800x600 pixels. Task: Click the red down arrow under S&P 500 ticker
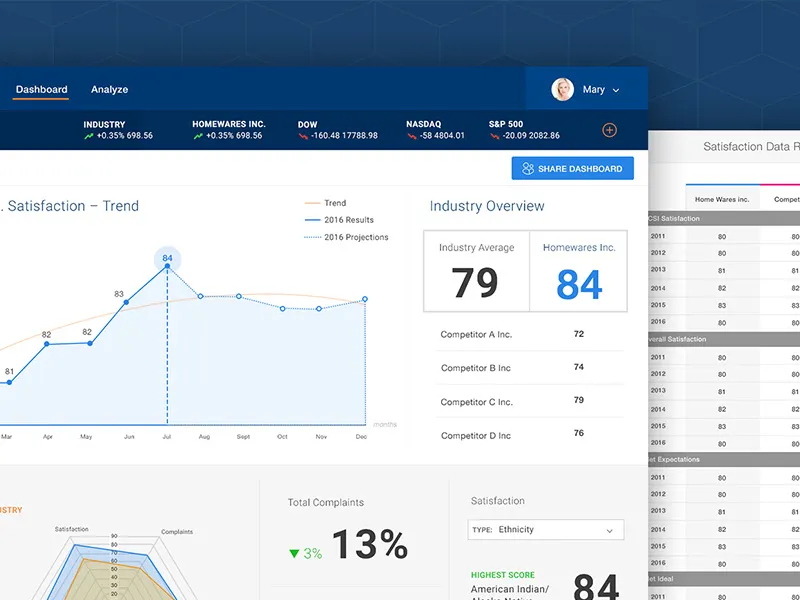tap(494, 136)
